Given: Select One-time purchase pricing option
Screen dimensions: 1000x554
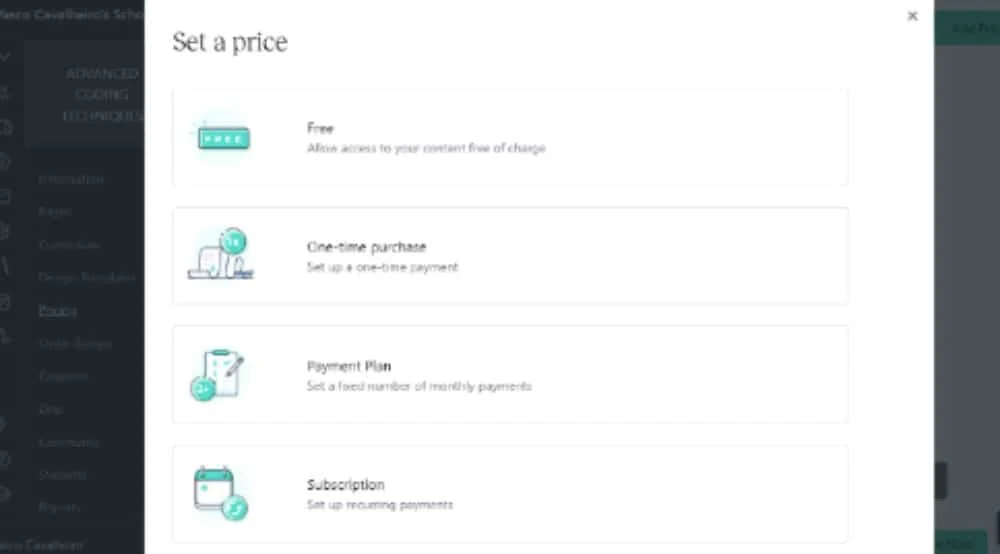Looking at the screenshot, I should tap(510, 256).
